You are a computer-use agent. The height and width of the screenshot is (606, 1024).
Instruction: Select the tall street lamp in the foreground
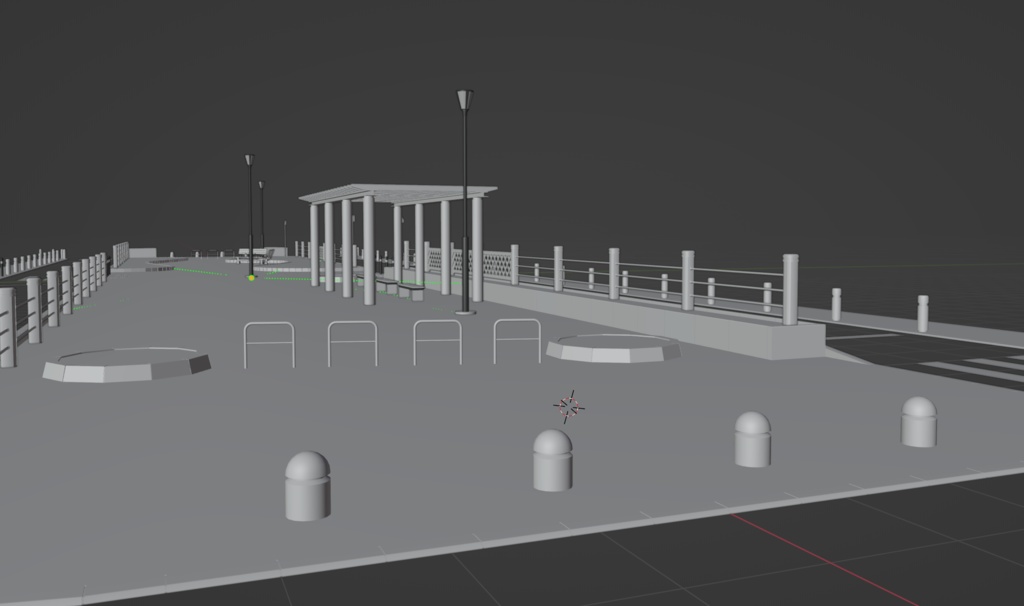point(463,200)
